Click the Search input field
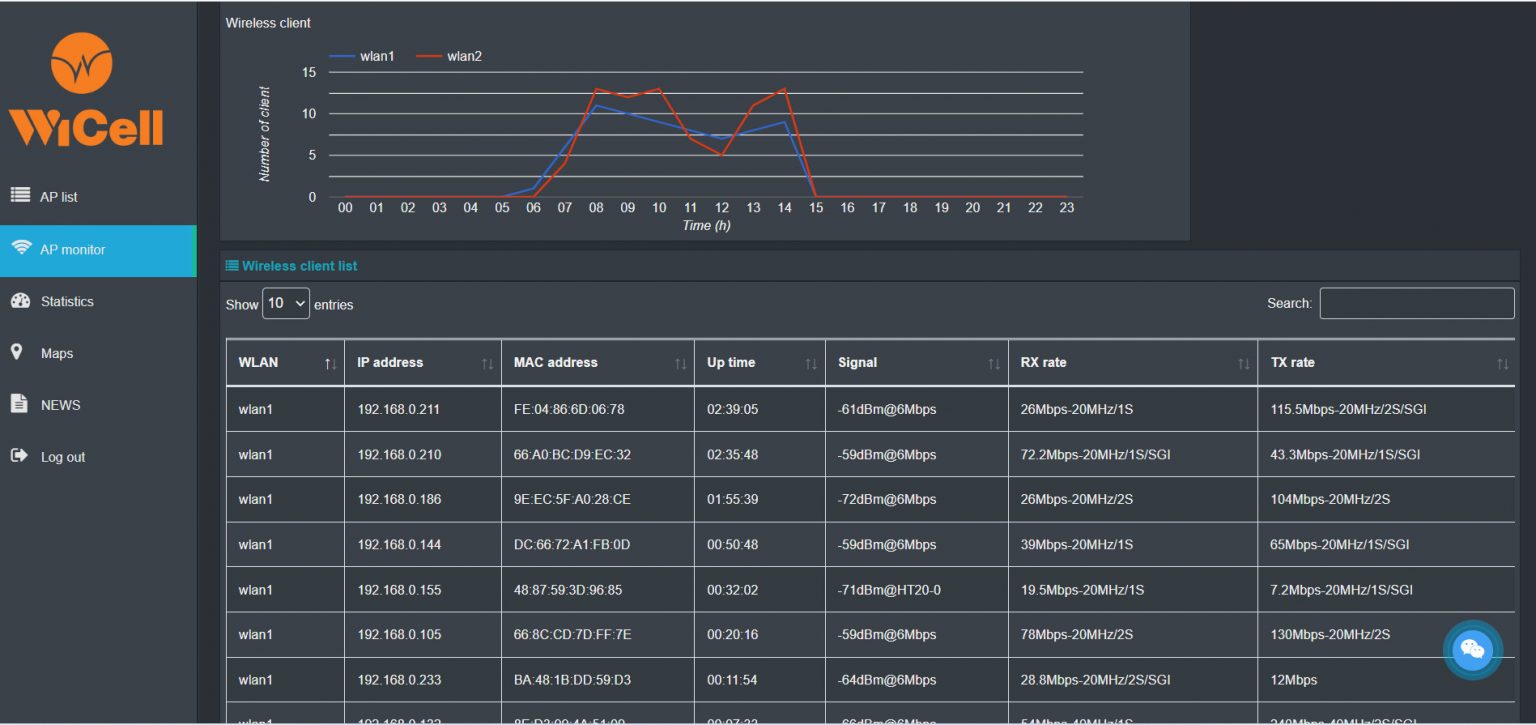Viewport: 1536px width, 725px height. (1417, 303)
